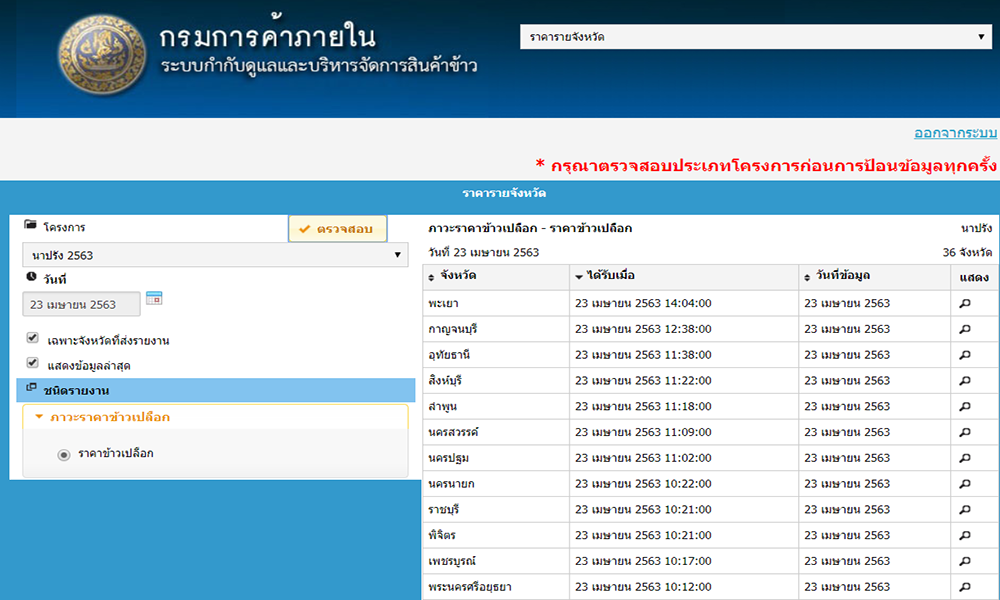1000x600 pixels.
Task: Open the magnifier icon for พิจิตร row
Action: click(965, 536)
